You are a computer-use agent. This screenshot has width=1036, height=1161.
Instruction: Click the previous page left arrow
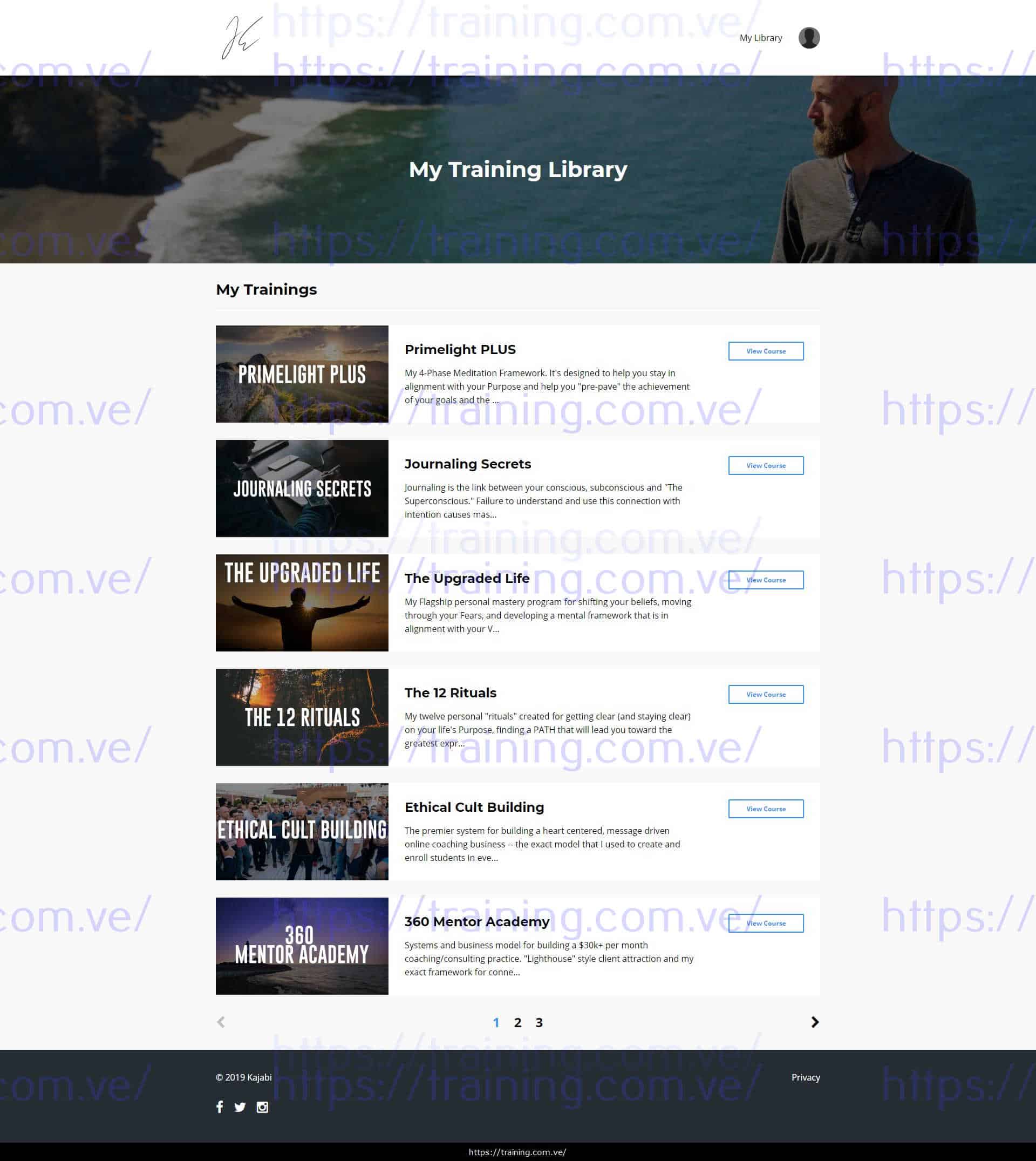(221, 1022)
